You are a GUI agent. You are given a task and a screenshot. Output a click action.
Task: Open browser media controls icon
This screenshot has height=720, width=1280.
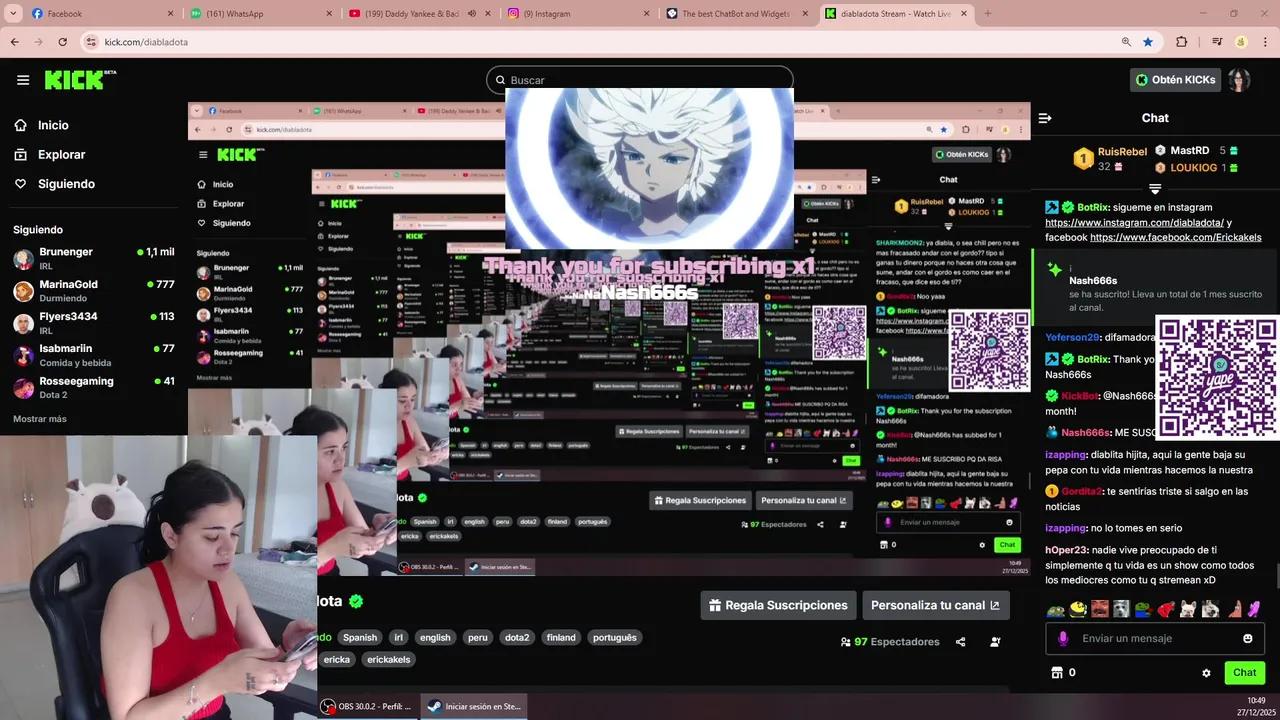click(1217, 42)
